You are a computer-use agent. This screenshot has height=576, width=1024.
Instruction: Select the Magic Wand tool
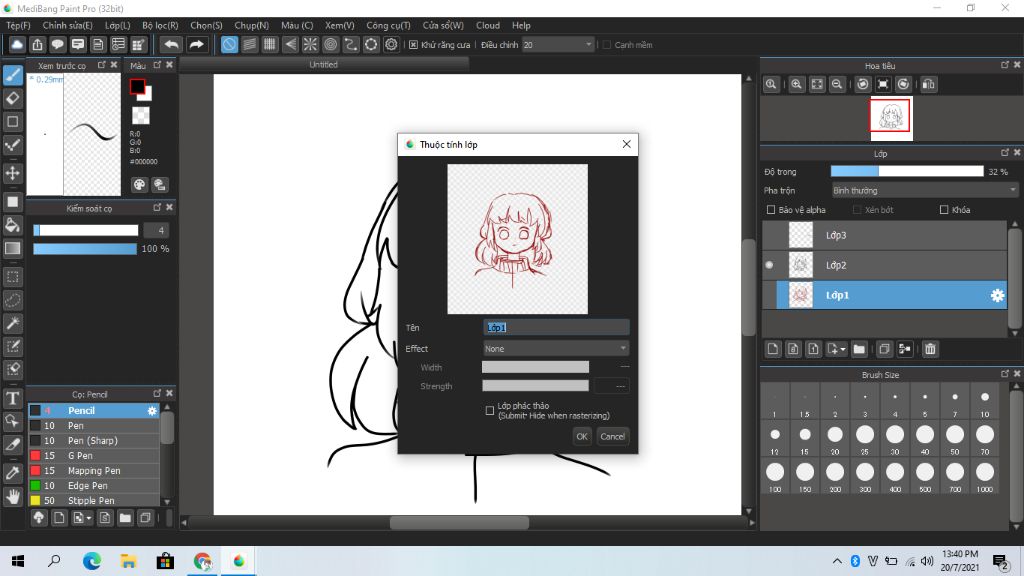tap(12, 323)
